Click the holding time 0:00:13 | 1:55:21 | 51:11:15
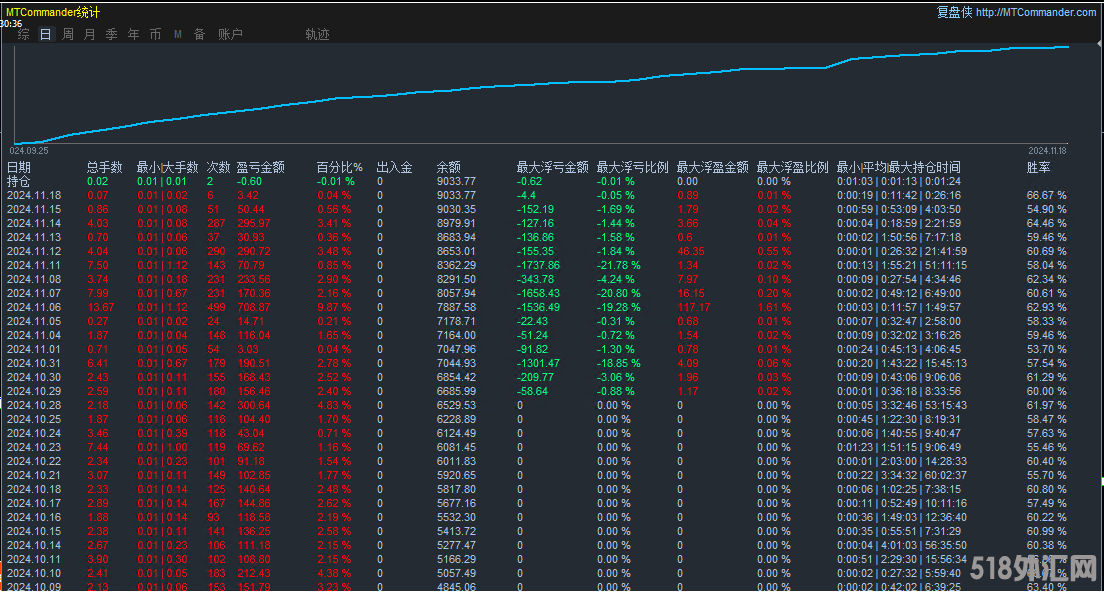The width and height of the screenshot is (1104, 592). [x=902, y=265]
